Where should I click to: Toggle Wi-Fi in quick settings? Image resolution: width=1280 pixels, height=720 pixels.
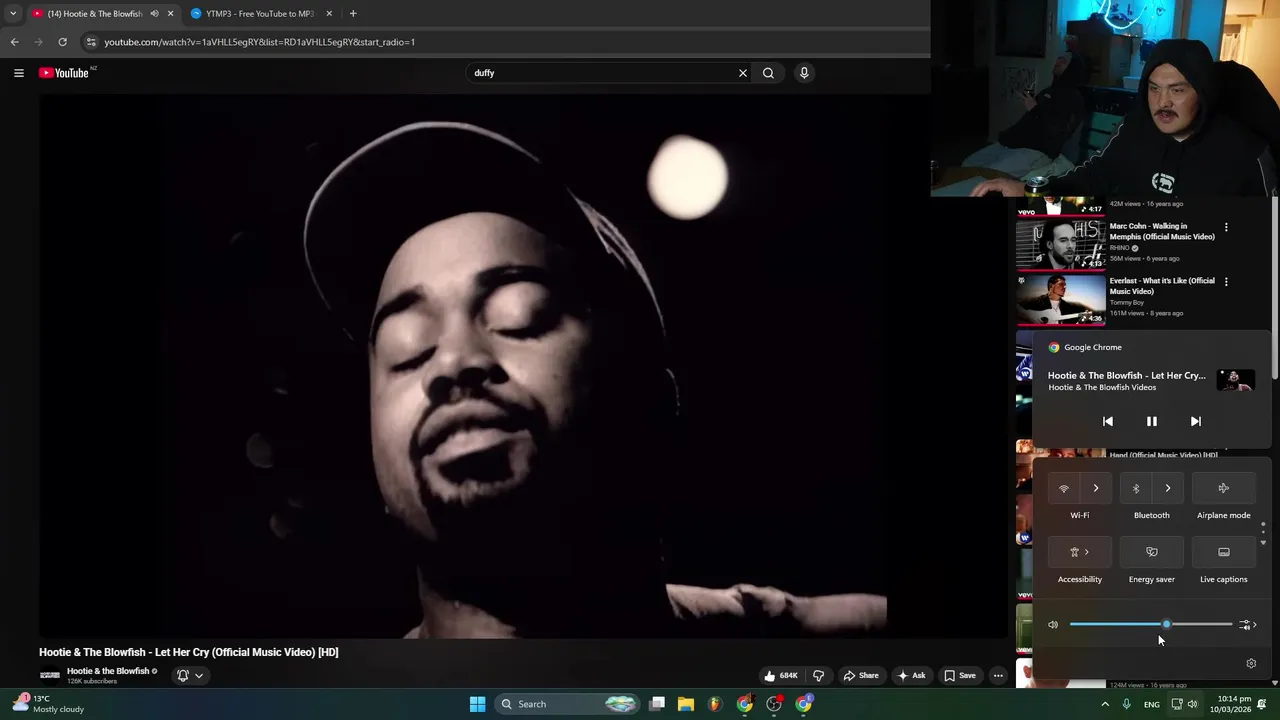tap(1064, 489)
